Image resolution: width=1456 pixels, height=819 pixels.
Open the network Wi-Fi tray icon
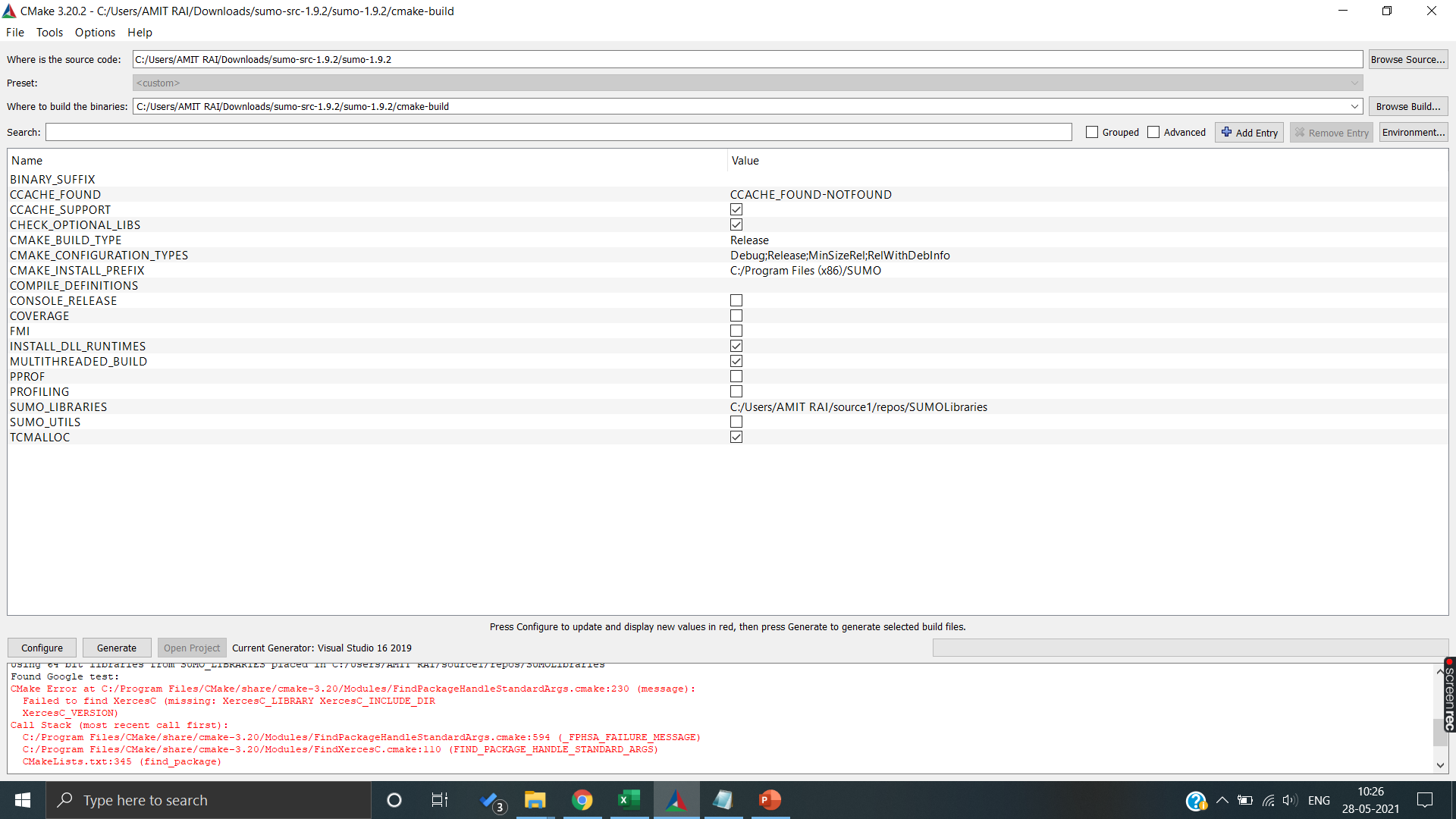pyautogui.click(x=1268, y=800)
